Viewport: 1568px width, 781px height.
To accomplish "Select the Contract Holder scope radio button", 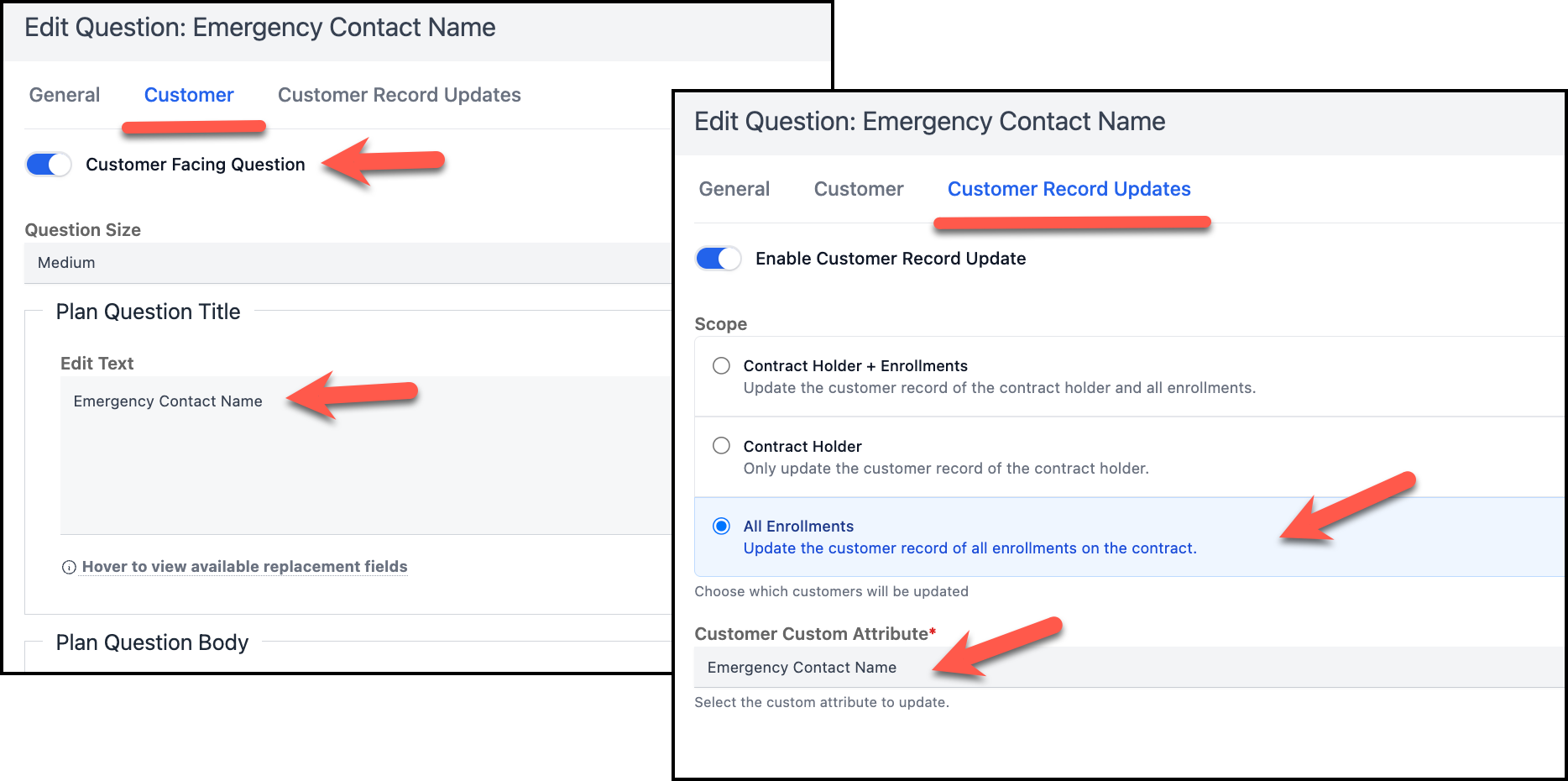I will tap(721, 446).
